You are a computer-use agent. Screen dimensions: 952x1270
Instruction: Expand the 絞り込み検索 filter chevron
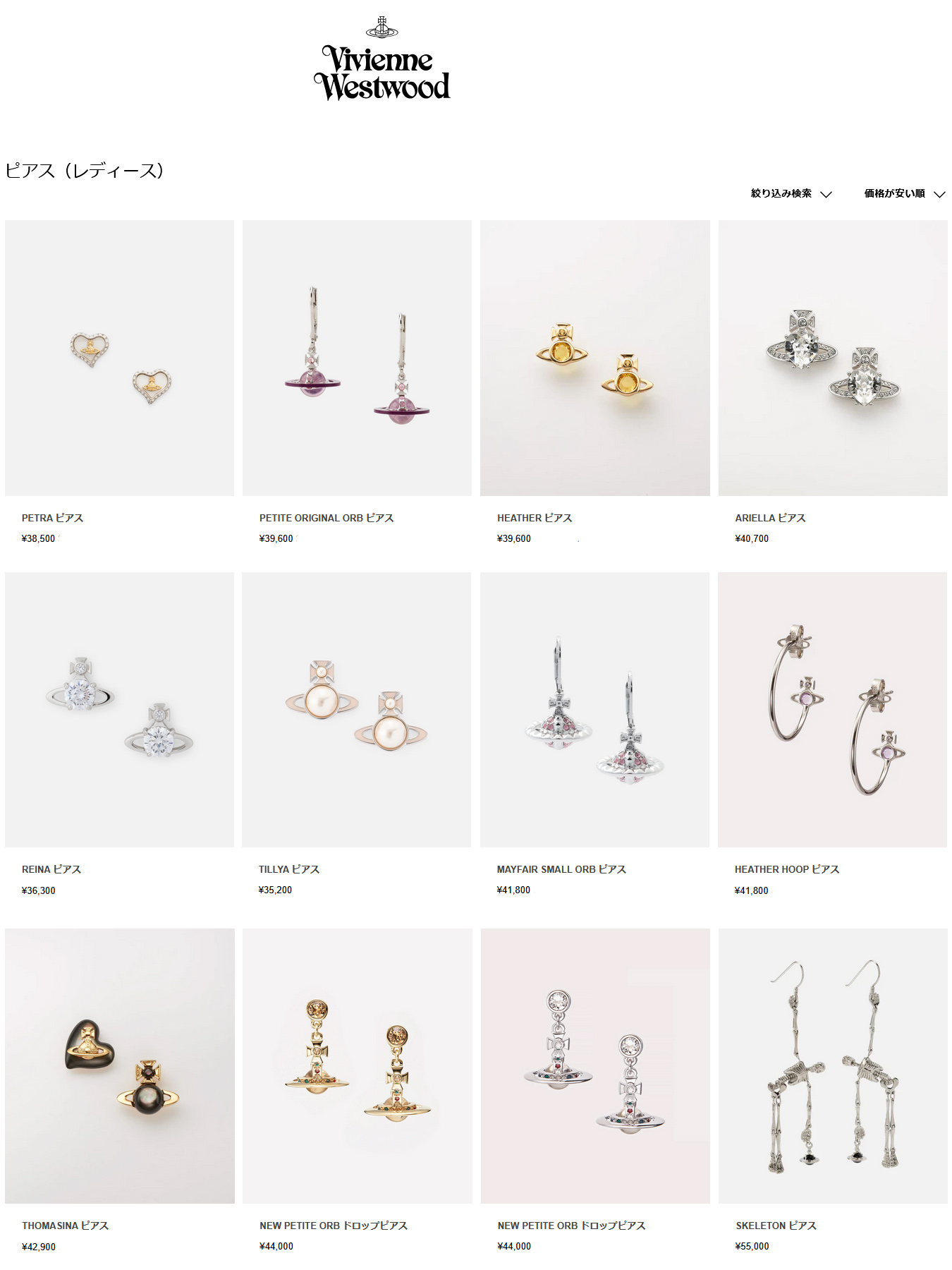tap(826, 194)
